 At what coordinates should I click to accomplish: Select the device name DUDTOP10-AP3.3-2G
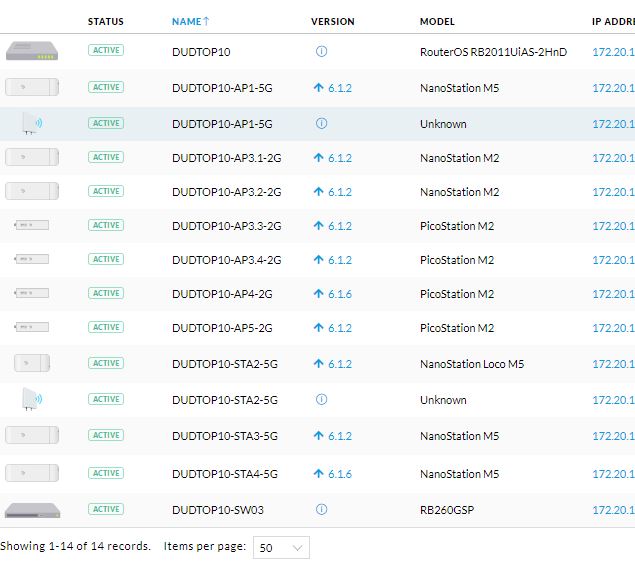(226, 226)
